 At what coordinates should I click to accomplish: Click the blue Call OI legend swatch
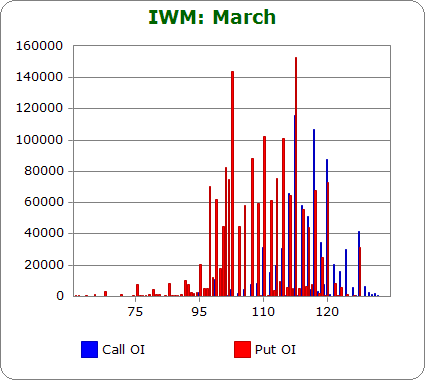[x=89, y=349]
